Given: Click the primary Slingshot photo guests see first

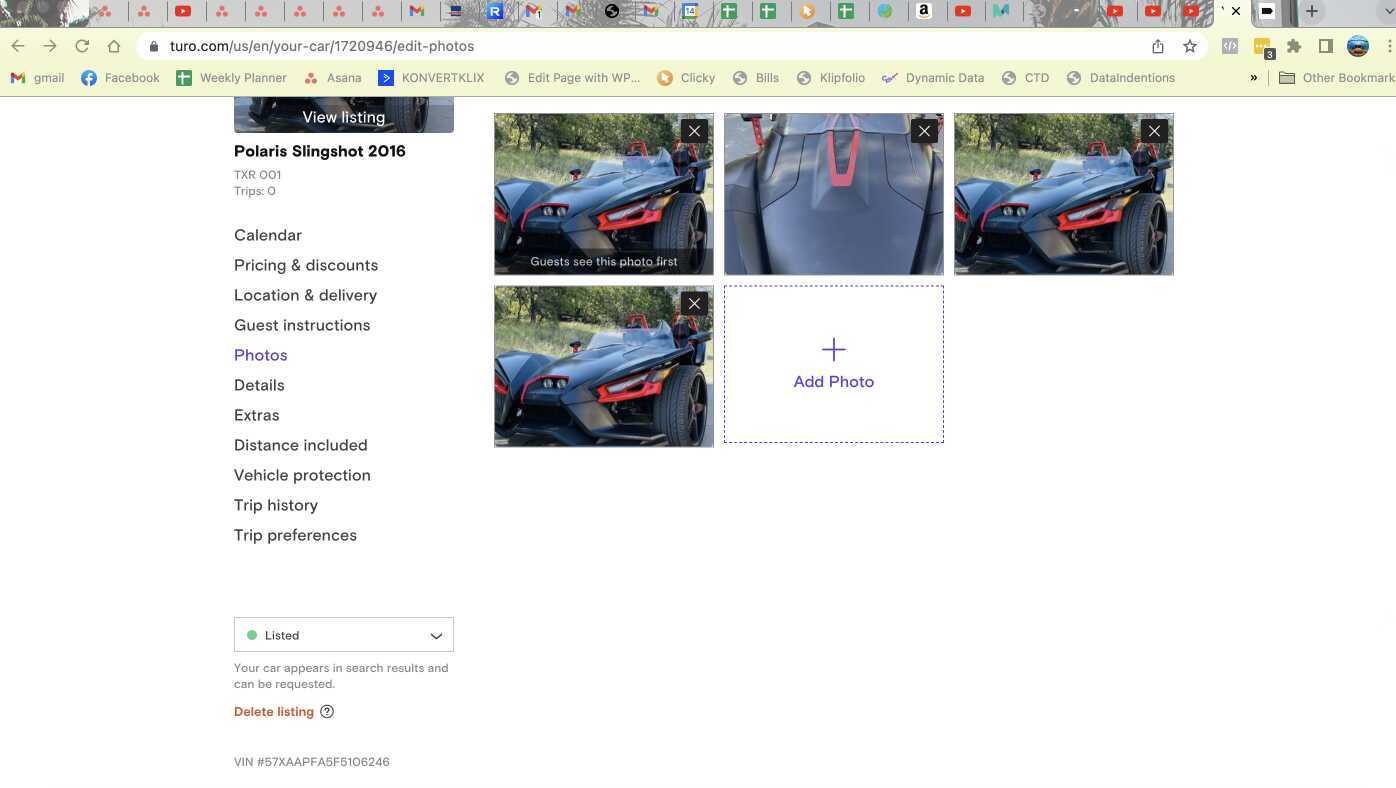Looking at the screenshot, I should 603,193.
